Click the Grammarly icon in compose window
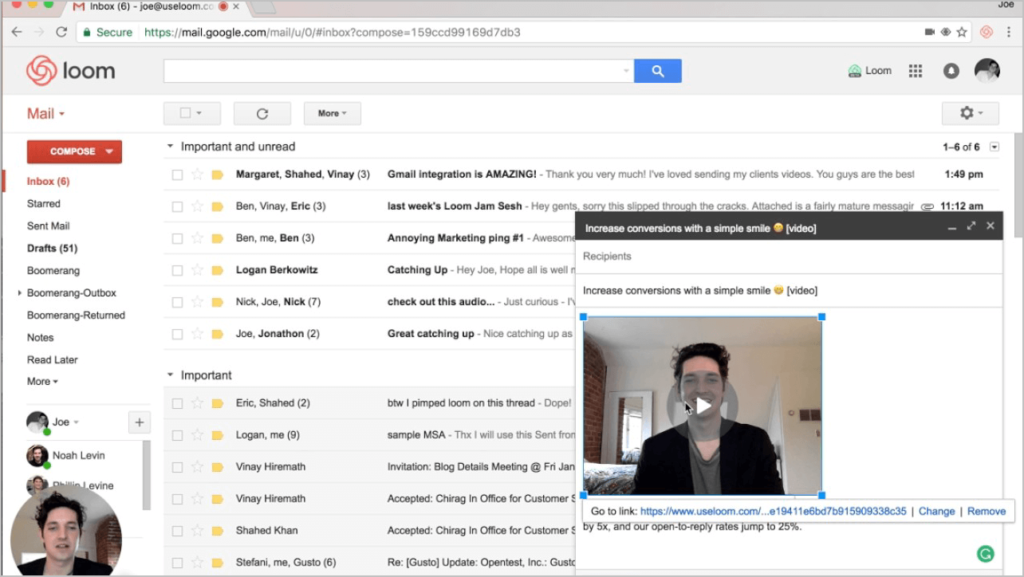 [x=985, y=552]
